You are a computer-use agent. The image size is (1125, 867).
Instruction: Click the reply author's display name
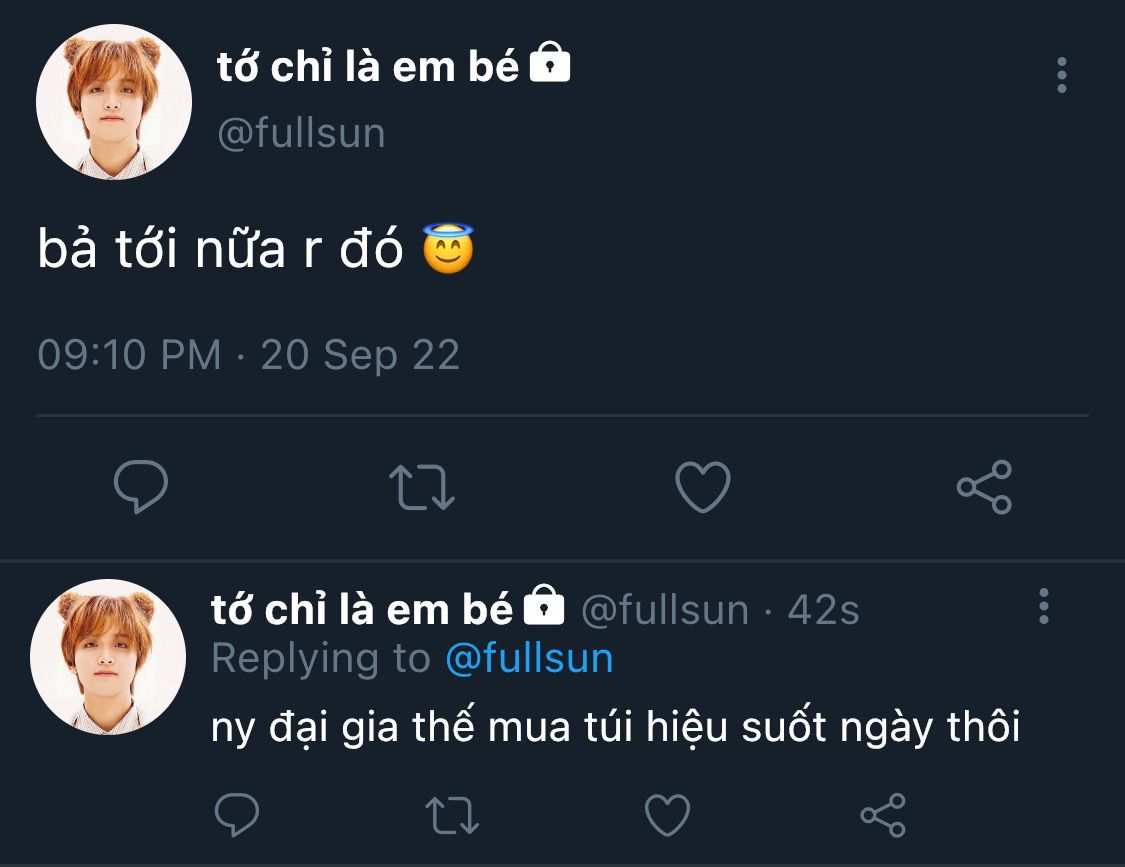click(x=362, y=609)
